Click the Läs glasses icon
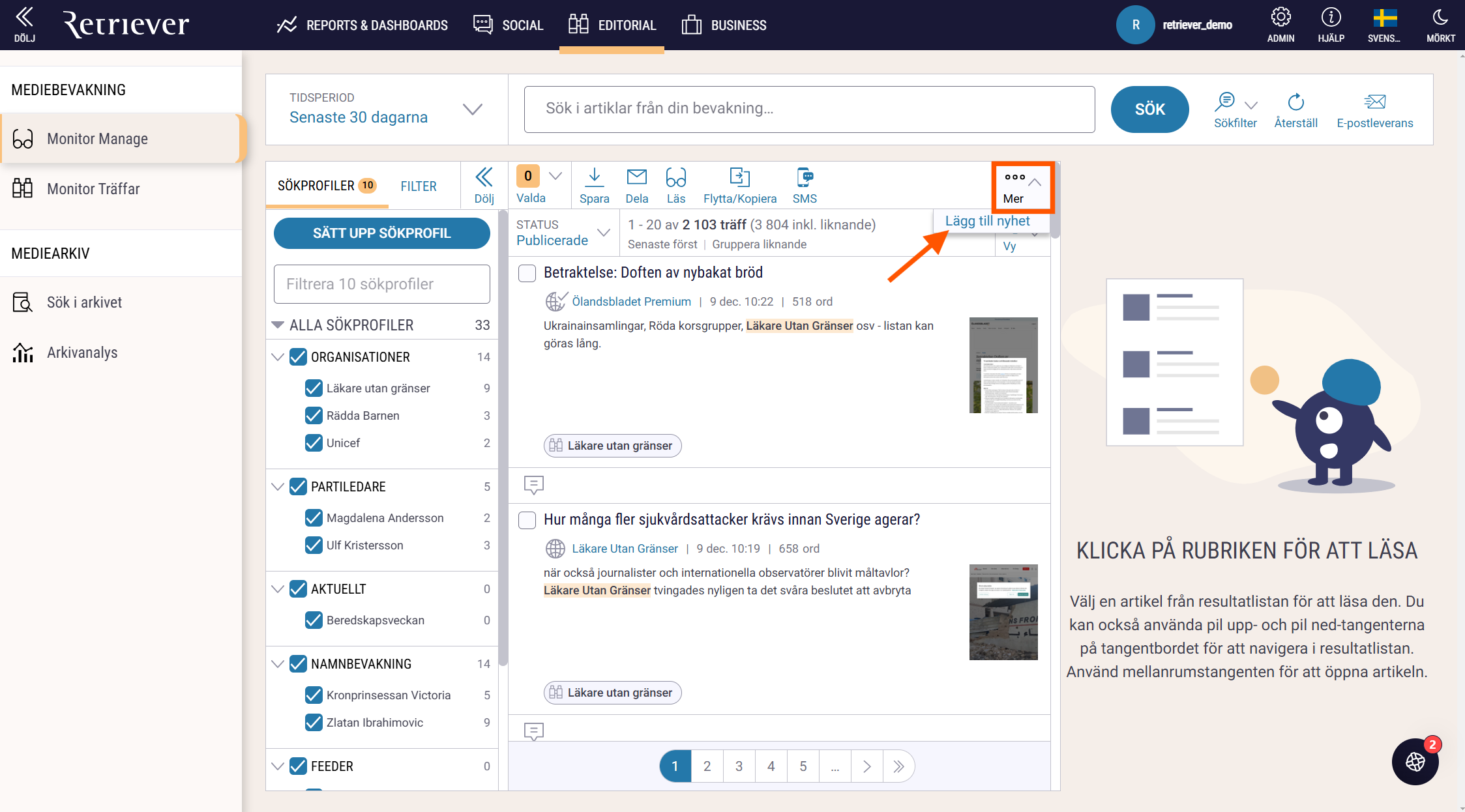Image resolution: width=1465 pixels, height=812 pixels. pos(675,186)
